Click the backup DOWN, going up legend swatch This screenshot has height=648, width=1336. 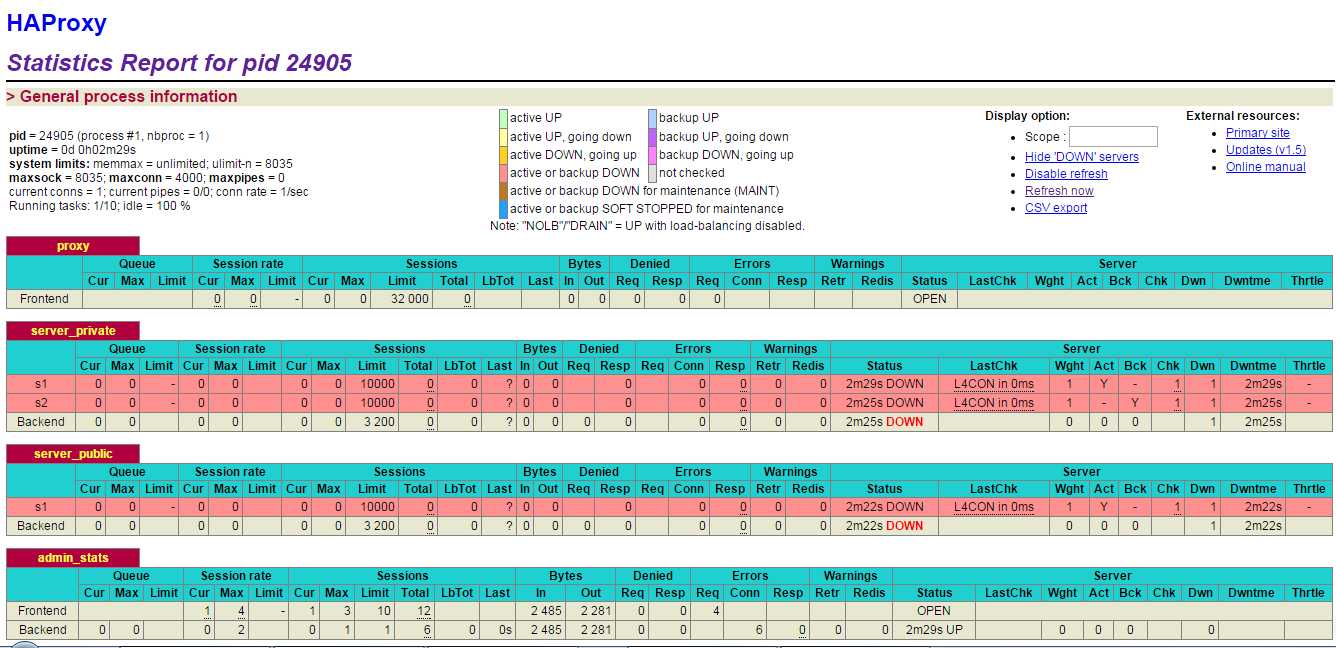tap(652, 155)
